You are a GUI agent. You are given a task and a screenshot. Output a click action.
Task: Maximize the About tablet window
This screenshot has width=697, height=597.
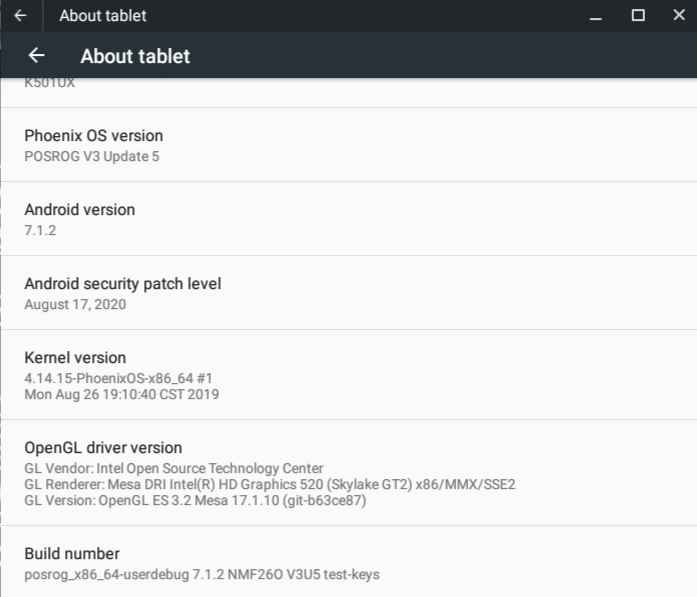(x=638, y=15)
